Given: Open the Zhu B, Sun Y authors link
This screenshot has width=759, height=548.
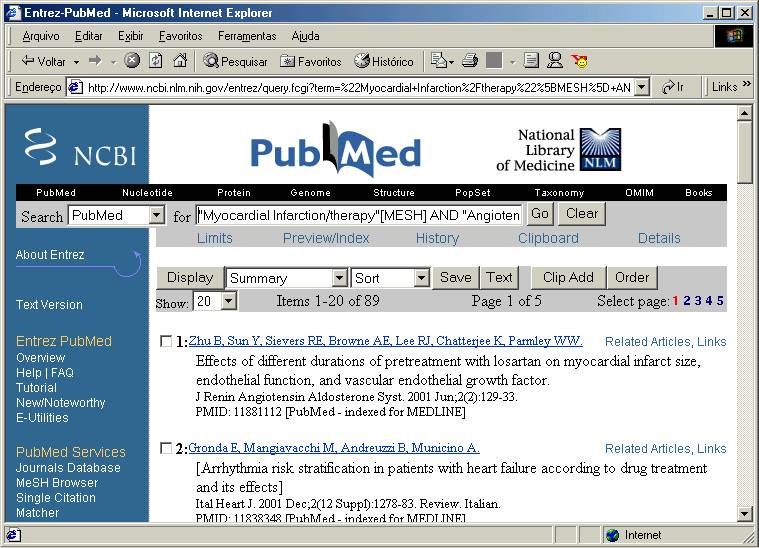Looking at the screenshot, I should pyautogui.click(x=385, y=341).
